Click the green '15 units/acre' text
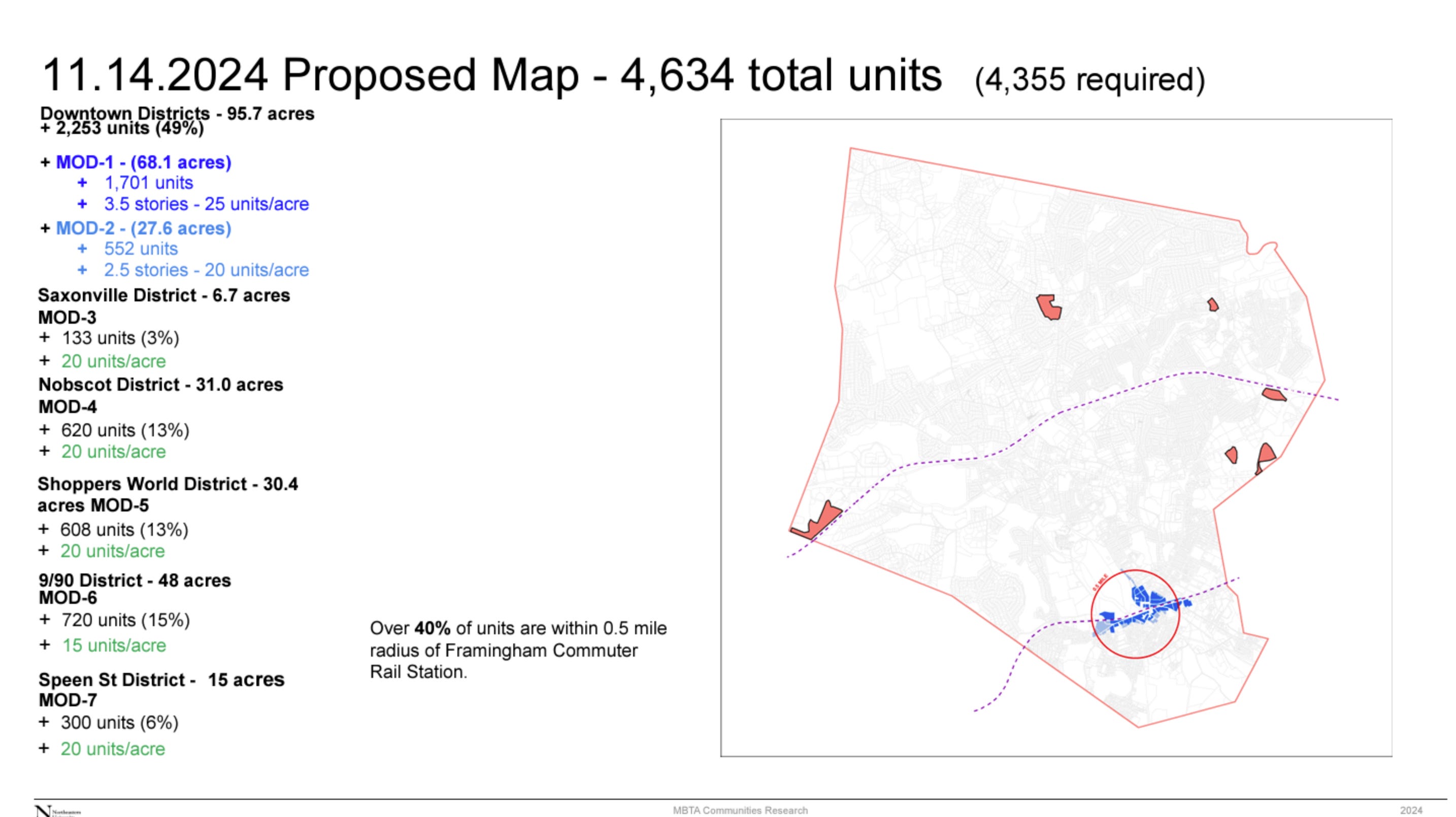The image size is (1456, 817). (x=114, y=646)
